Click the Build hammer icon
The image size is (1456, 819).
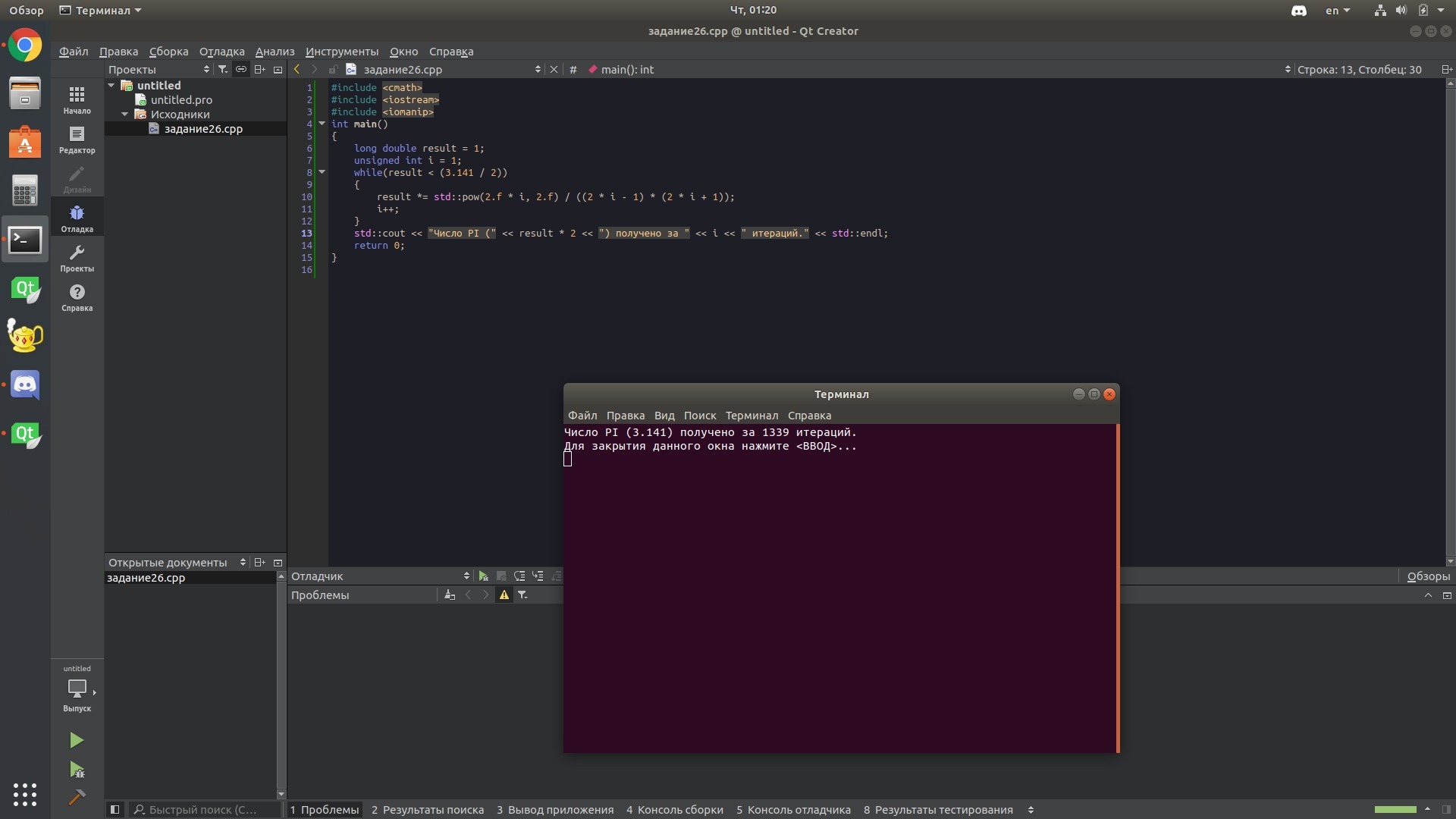click(76, 797)
